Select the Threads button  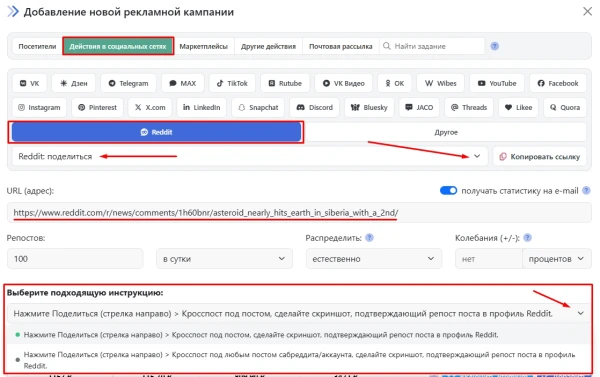tap(469, 108)
